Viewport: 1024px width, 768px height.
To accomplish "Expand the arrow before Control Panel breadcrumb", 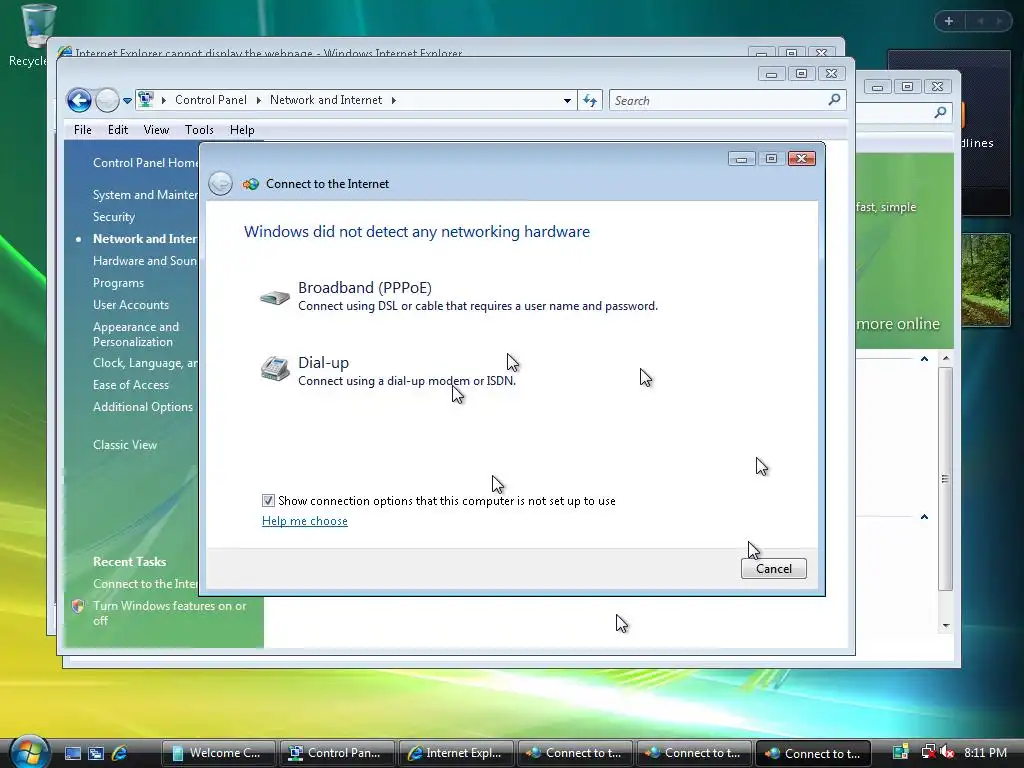I will tap(163, 100).
